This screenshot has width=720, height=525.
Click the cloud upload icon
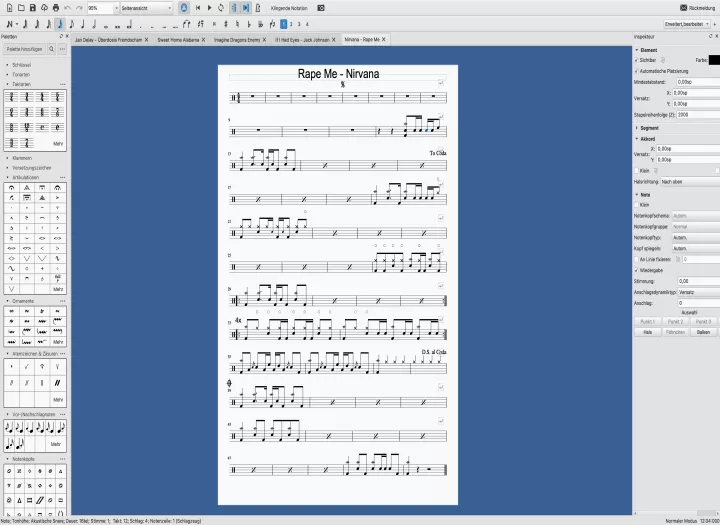point(44,8)
